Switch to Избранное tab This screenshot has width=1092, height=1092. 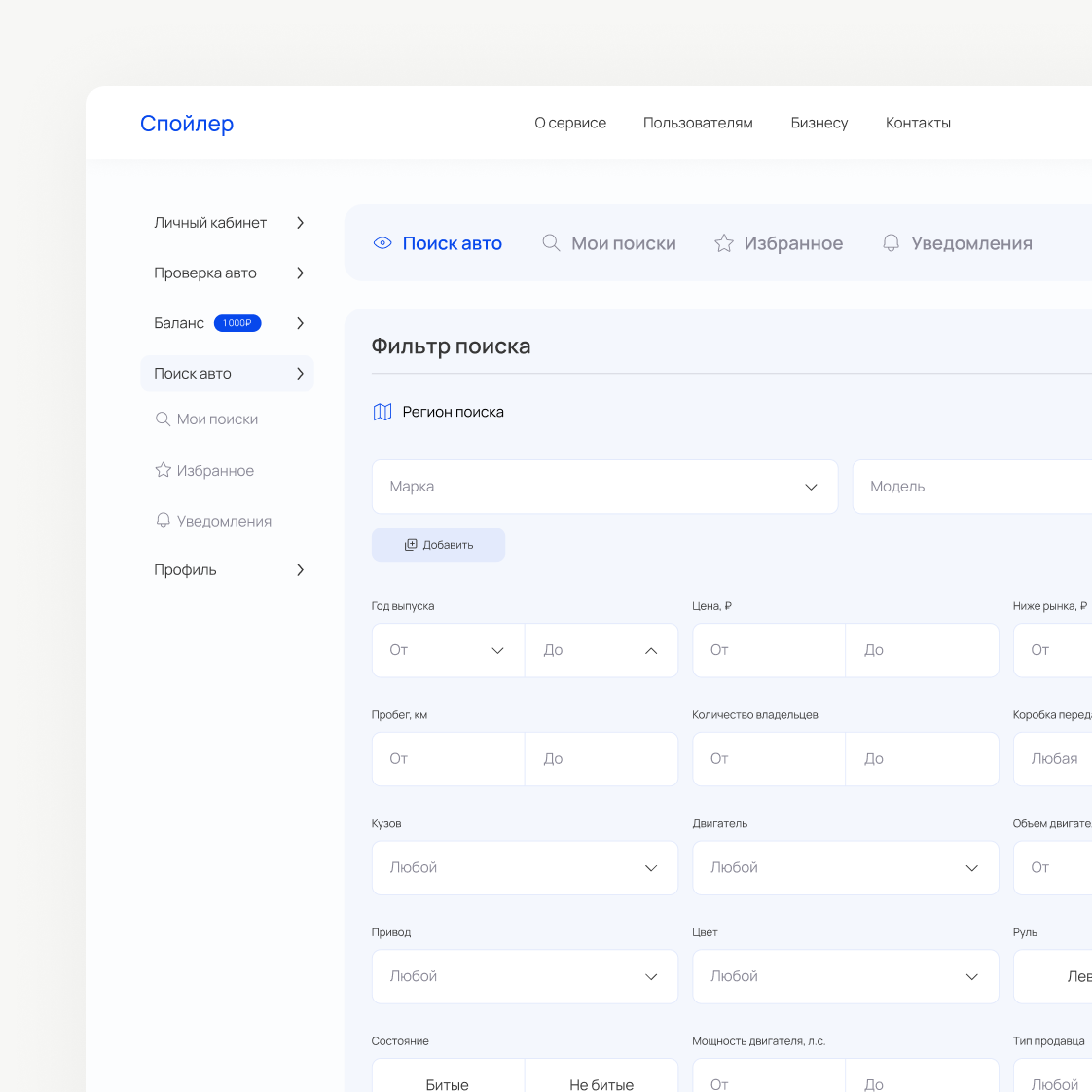tap(779, 243)
